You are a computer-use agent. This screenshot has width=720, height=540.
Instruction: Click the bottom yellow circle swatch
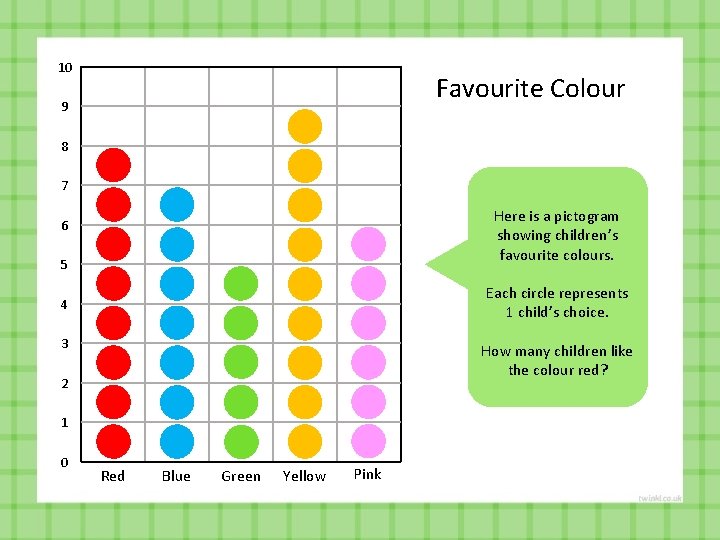(x=305, y=441)
